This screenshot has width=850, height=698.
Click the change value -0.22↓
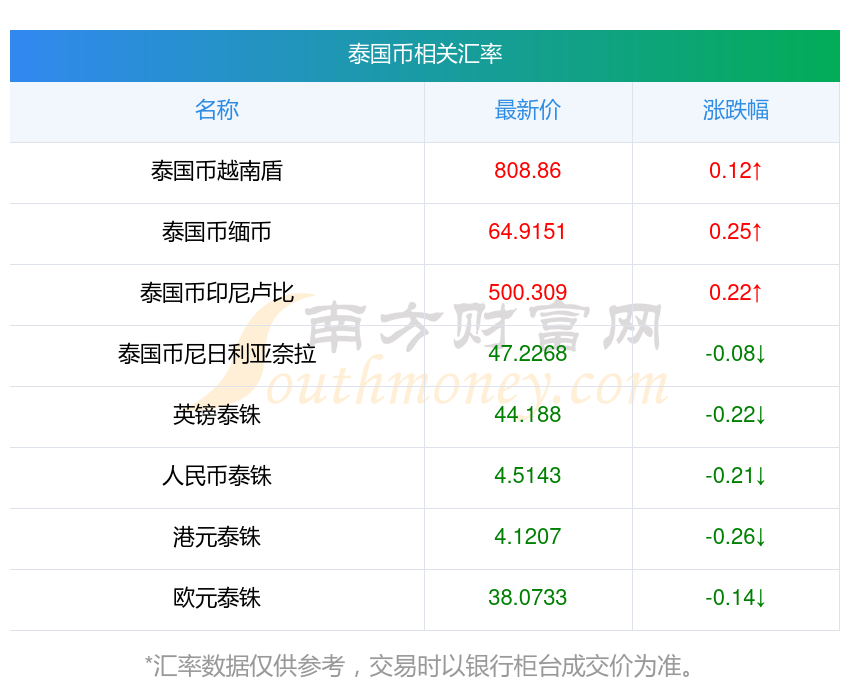coord(736,415)
